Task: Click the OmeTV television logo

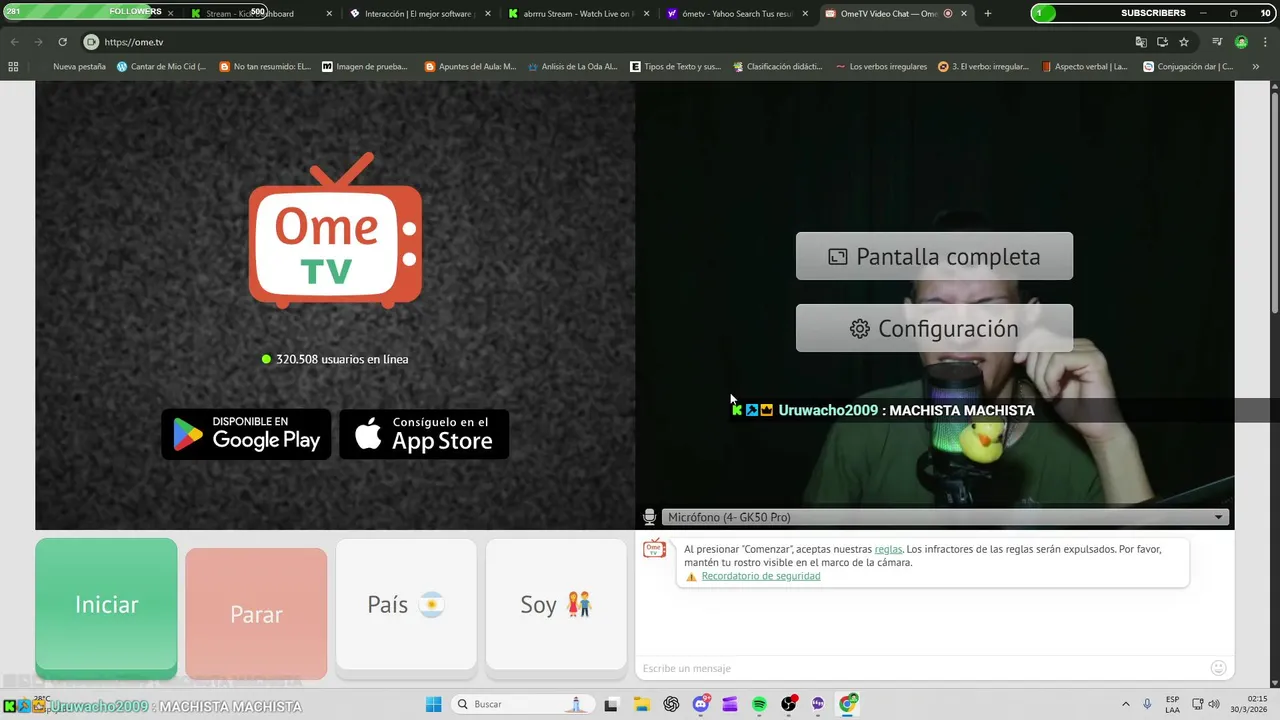Action: click(x=335, y=230)
